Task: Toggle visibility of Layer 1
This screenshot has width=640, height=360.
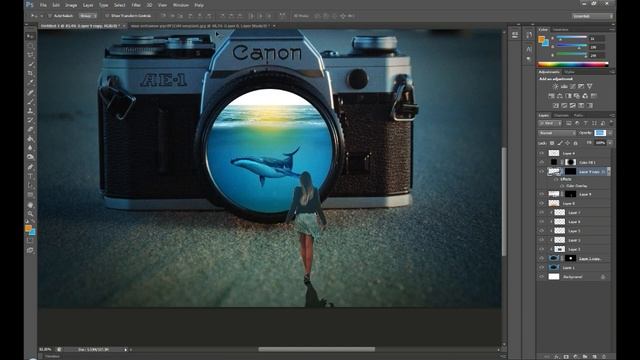Action: 542,268
